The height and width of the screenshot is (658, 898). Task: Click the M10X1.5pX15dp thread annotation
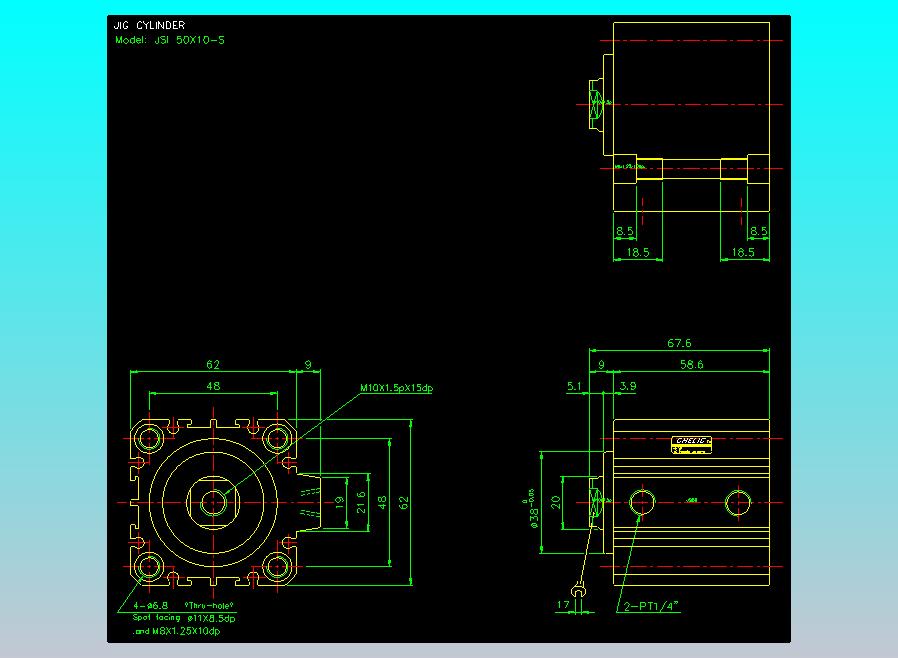(x=396, y=388)
